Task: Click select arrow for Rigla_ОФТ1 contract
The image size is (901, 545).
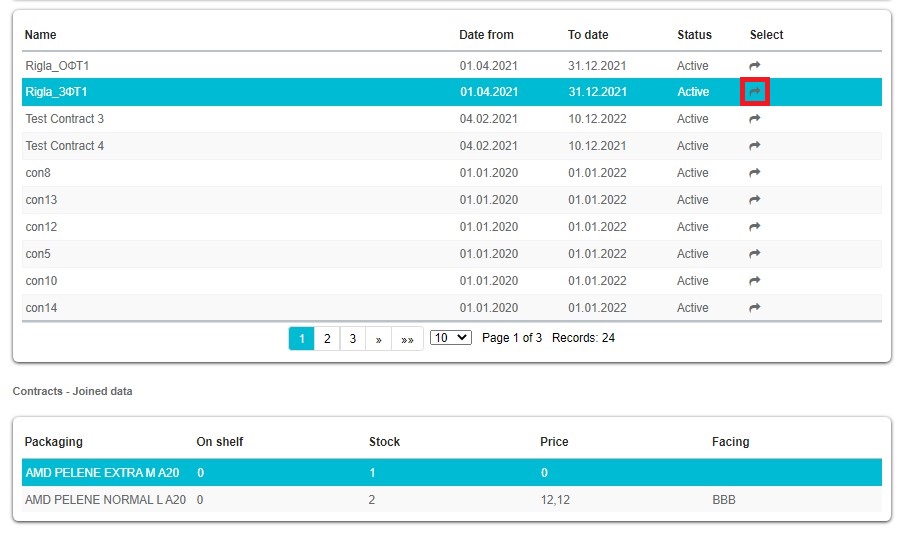Action: [755, 66]
